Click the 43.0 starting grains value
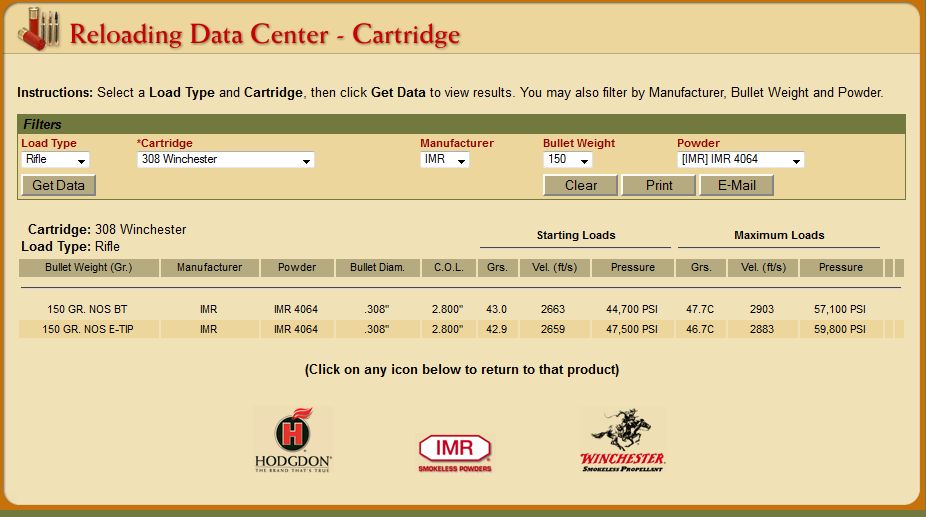 pos(496,309)
